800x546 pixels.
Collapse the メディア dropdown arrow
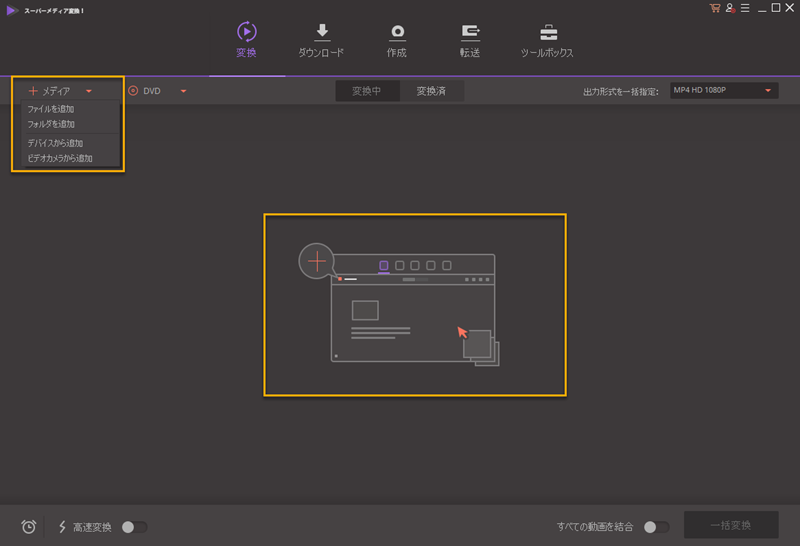tap(89, 91)
